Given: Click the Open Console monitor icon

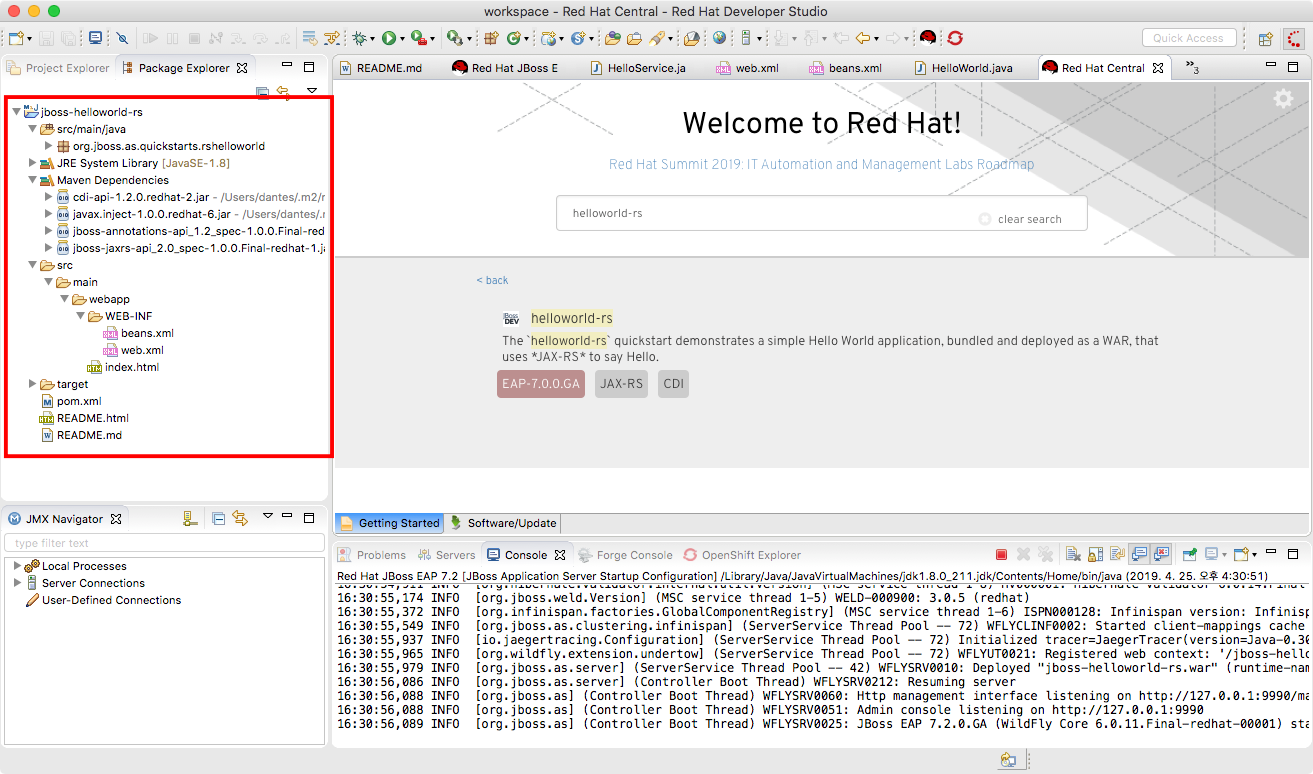Looking at the screenshot, I should click(x=95, y=38).
